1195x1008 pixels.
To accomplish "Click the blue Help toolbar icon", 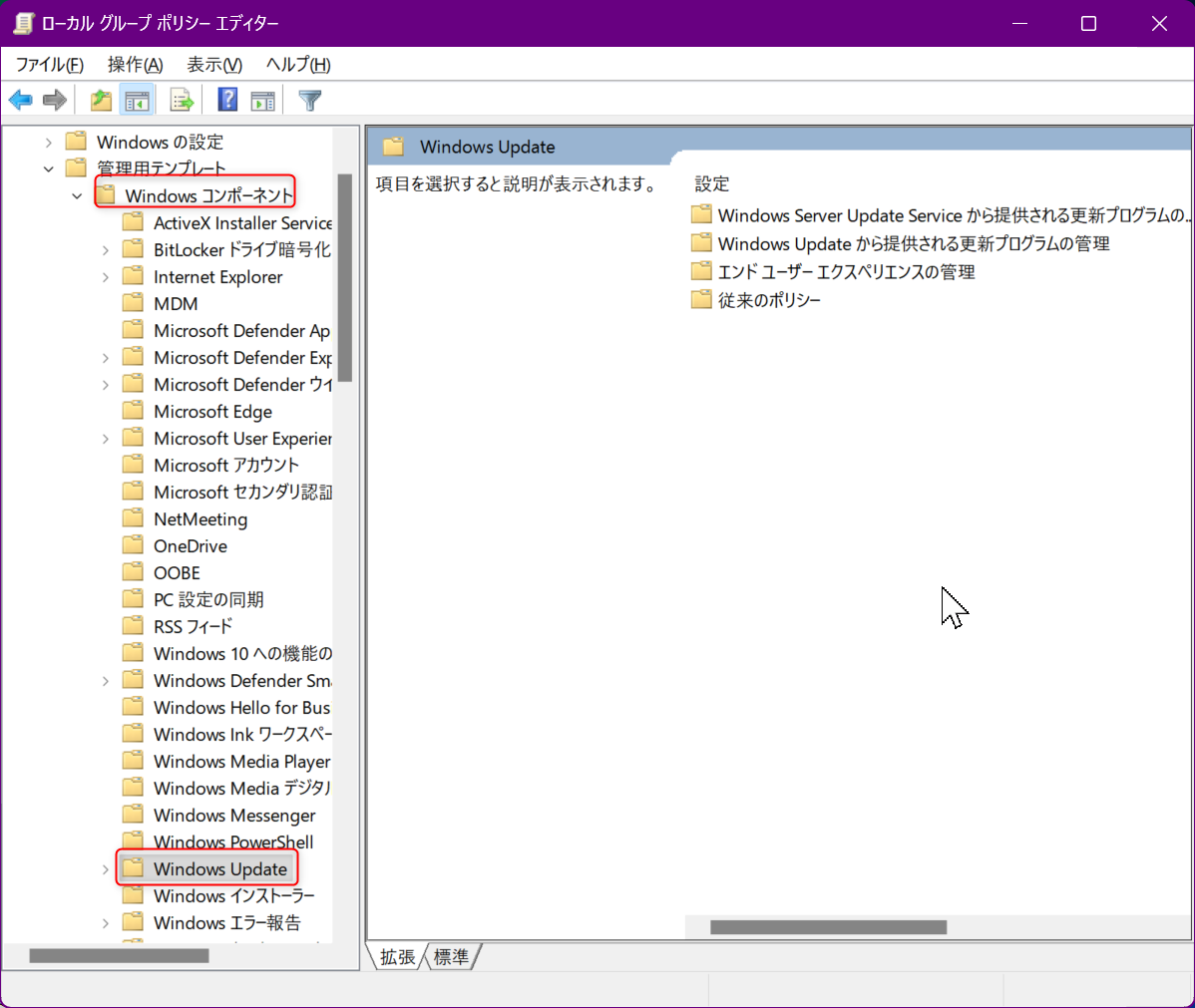I will (227, 100).
